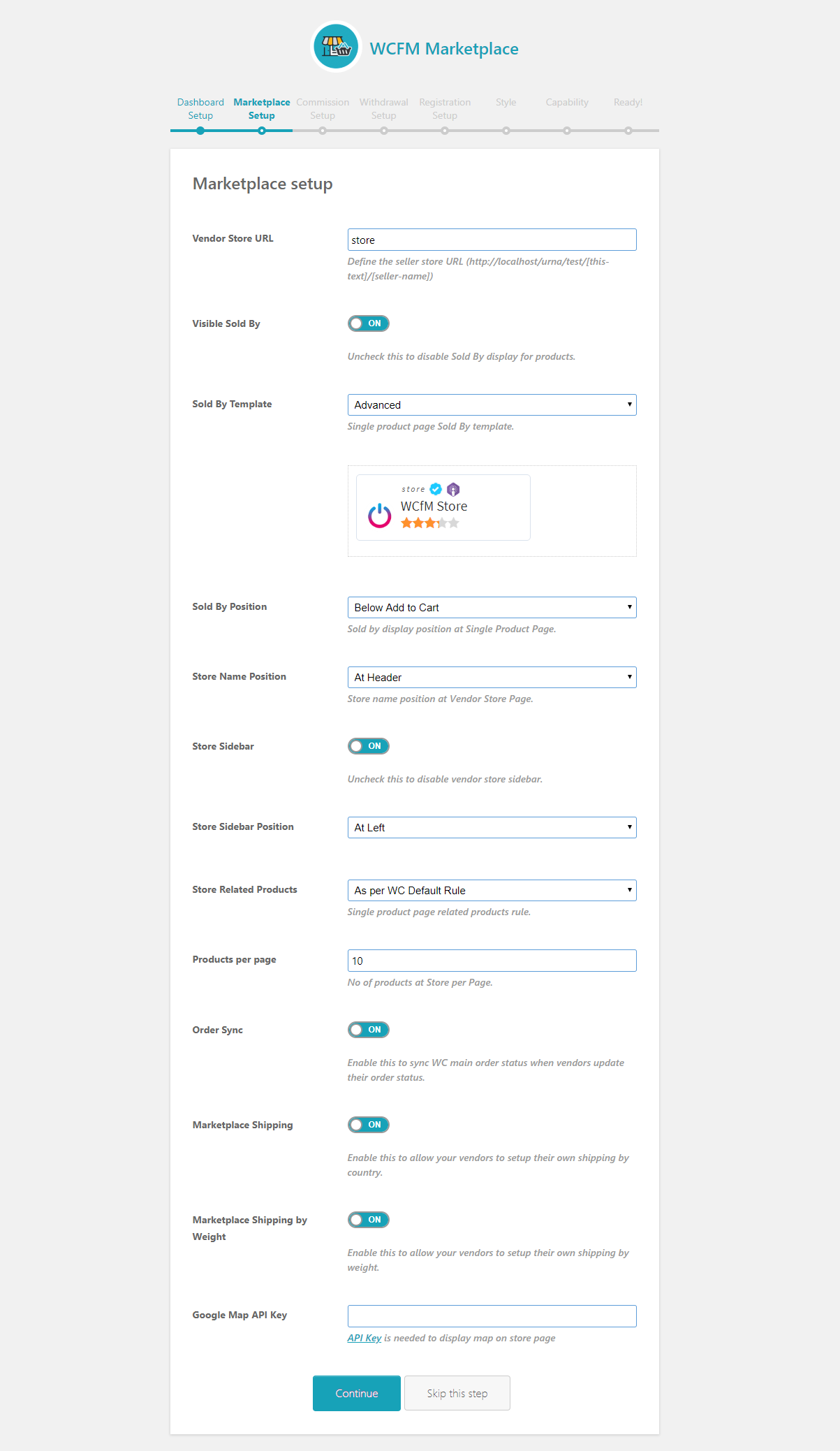Open the Sold By Template dropdown

[492, 405]
